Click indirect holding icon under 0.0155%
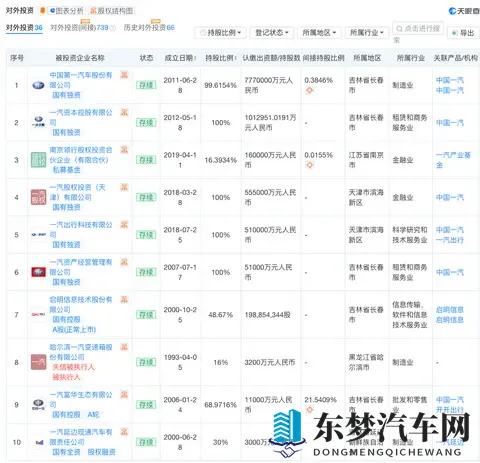The width and height of the screenshot is (480, 463). 309,165
